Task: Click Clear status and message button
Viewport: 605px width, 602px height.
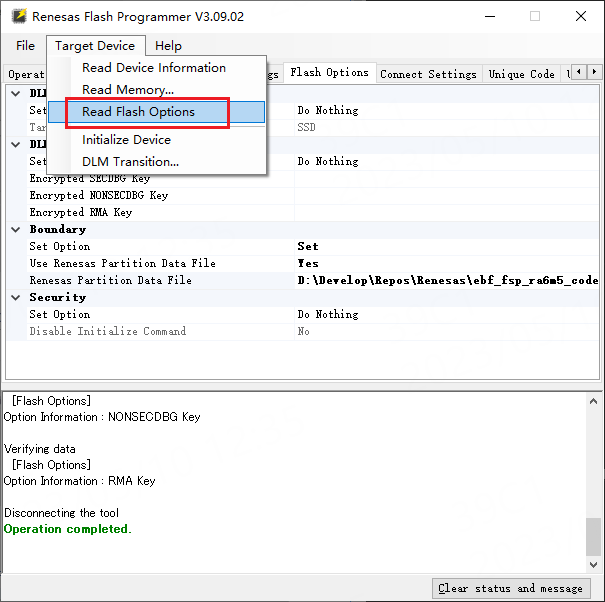Action: click(x=511, y=588)
